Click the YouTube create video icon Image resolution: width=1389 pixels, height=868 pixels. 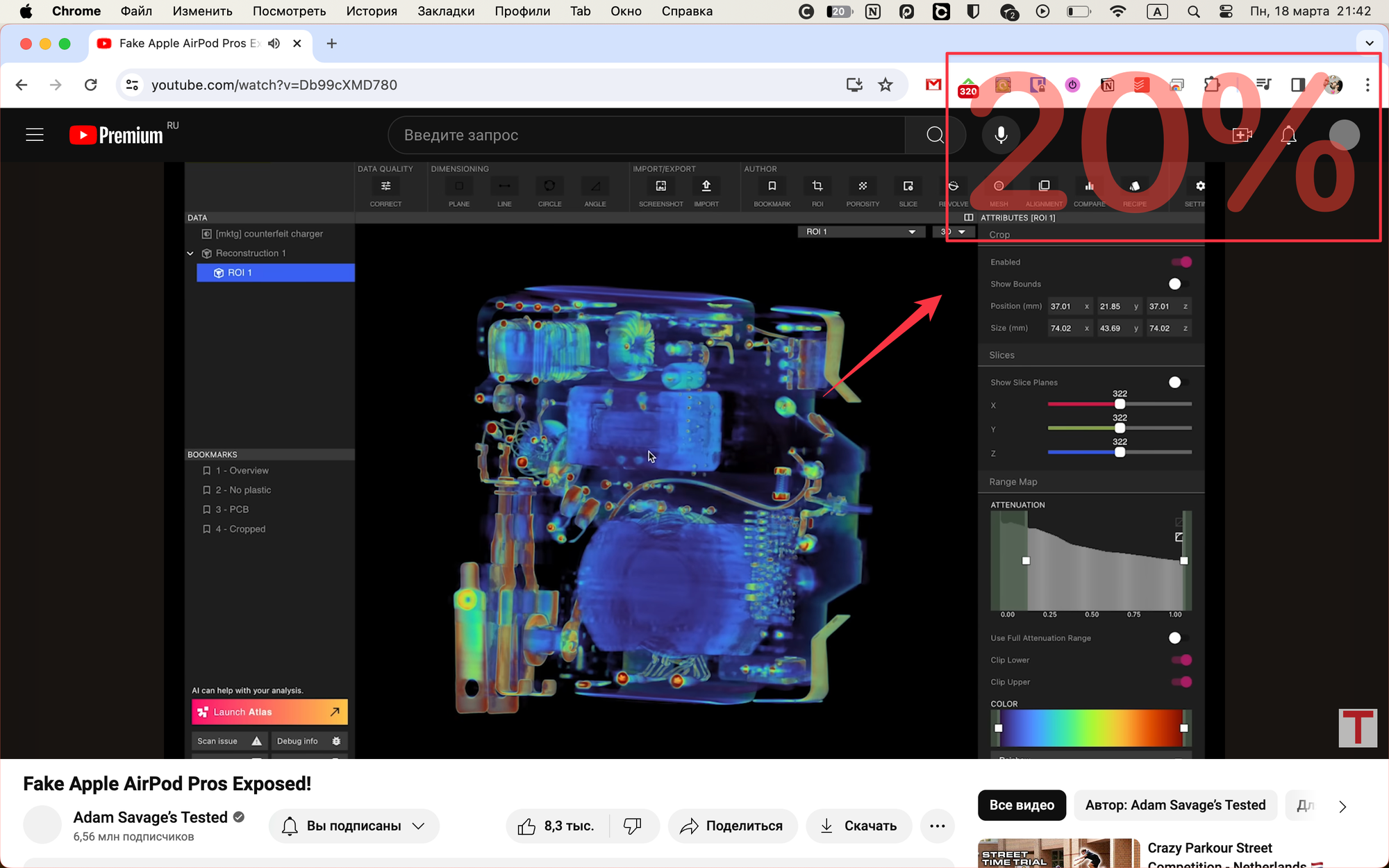tap(1242, 135)
